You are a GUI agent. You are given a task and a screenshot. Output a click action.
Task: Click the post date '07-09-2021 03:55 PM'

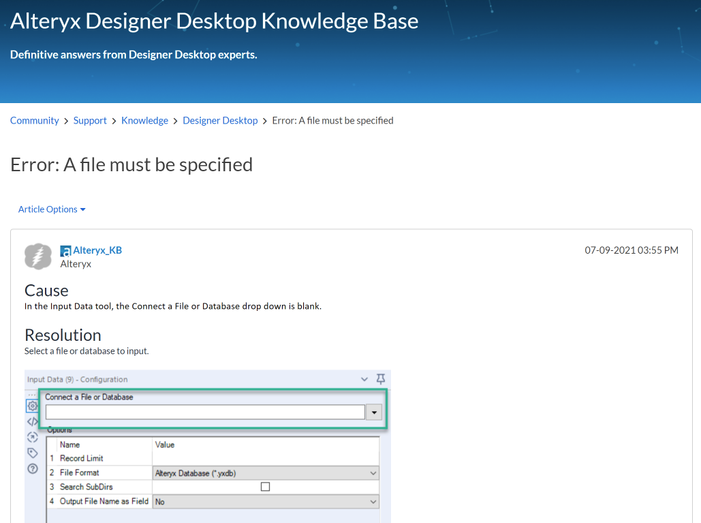pyautogui.click(x=631, y=250)
